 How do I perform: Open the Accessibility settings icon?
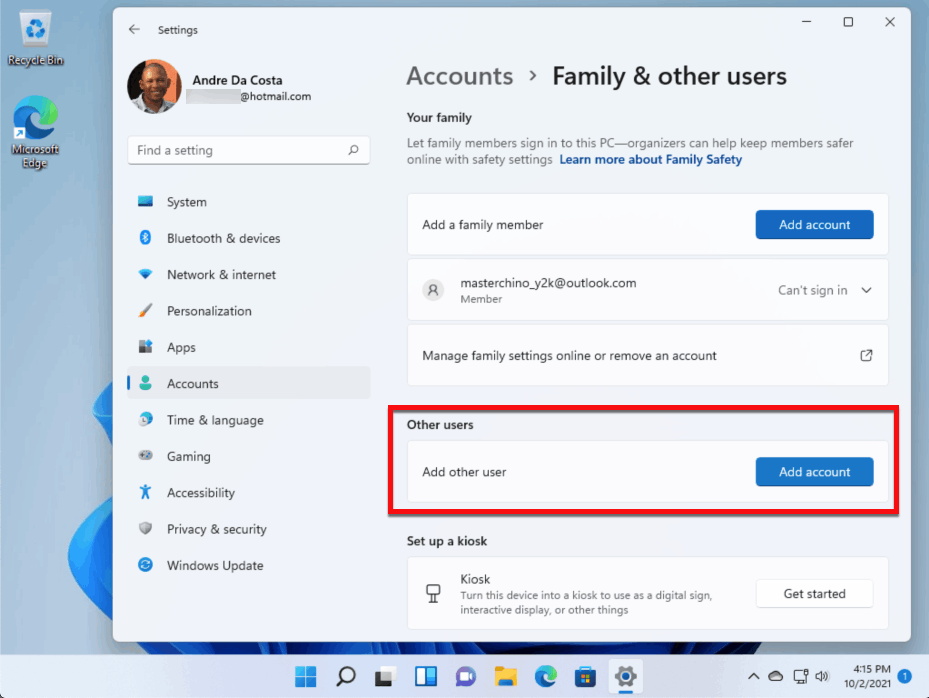coord(146,493)
